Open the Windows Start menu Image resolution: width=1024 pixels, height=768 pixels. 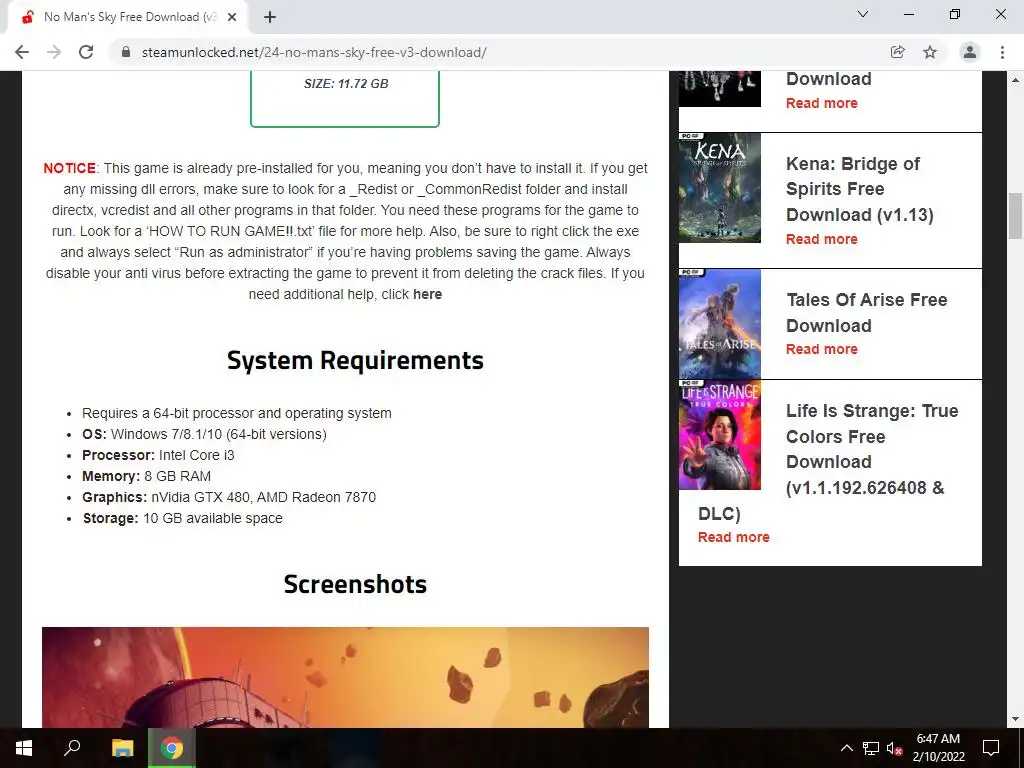(24, 748)
